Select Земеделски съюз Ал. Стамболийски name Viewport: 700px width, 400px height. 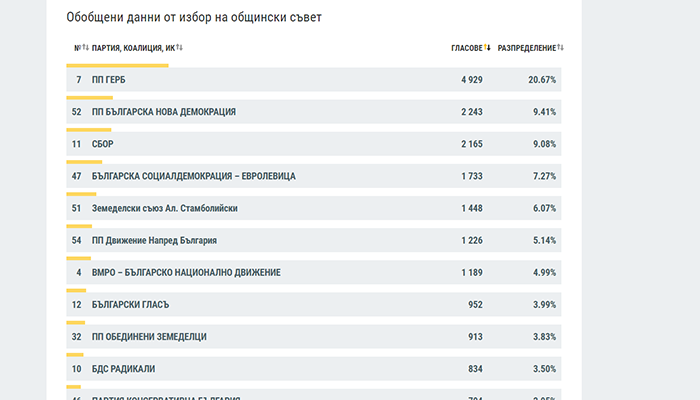[165, 208]
